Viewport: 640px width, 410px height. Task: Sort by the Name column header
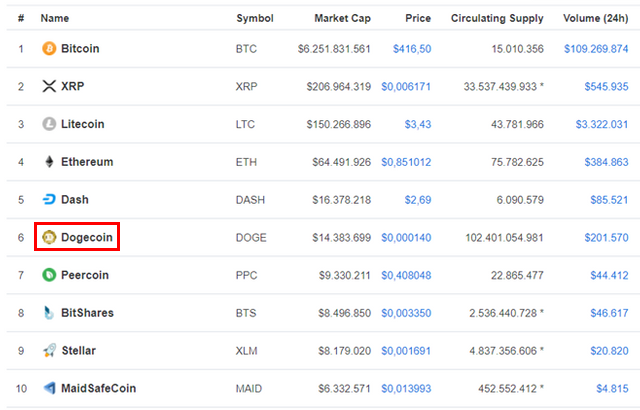point(55,18)
